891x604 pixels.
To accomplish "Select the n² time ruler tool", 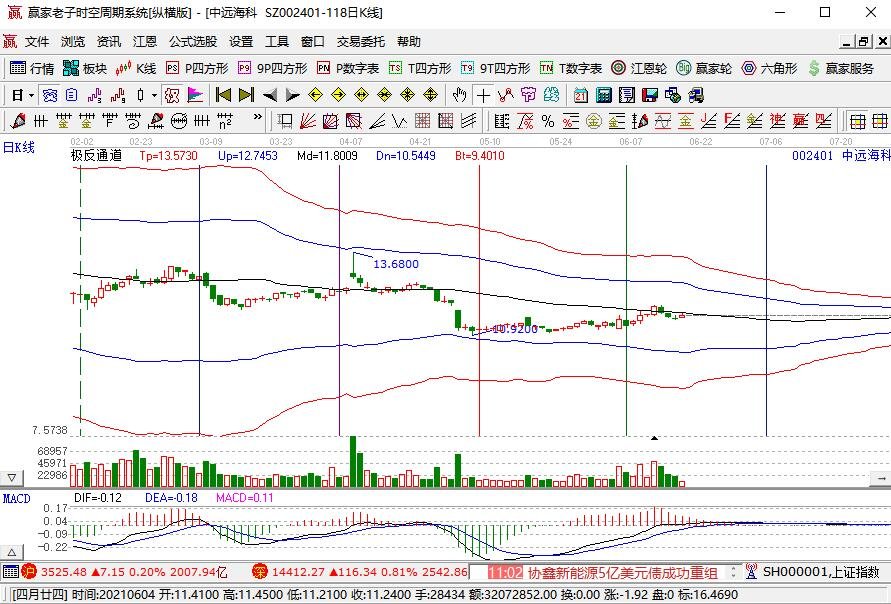I will coord(224,121).
